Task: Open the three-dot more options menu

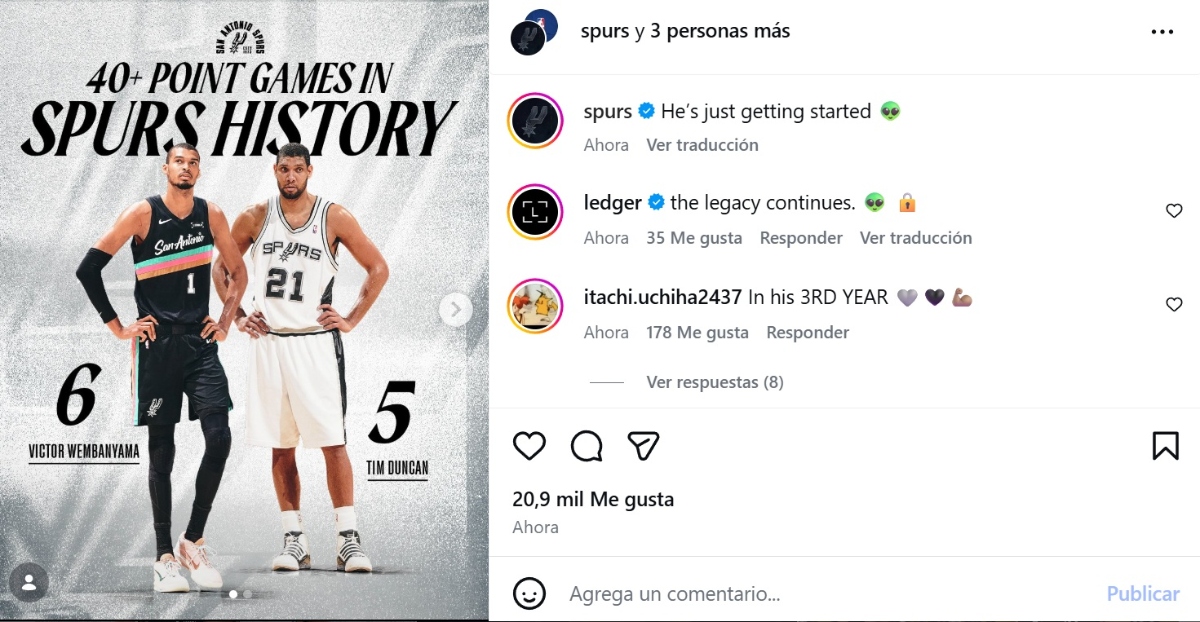Action: [x=1162, y=32]
